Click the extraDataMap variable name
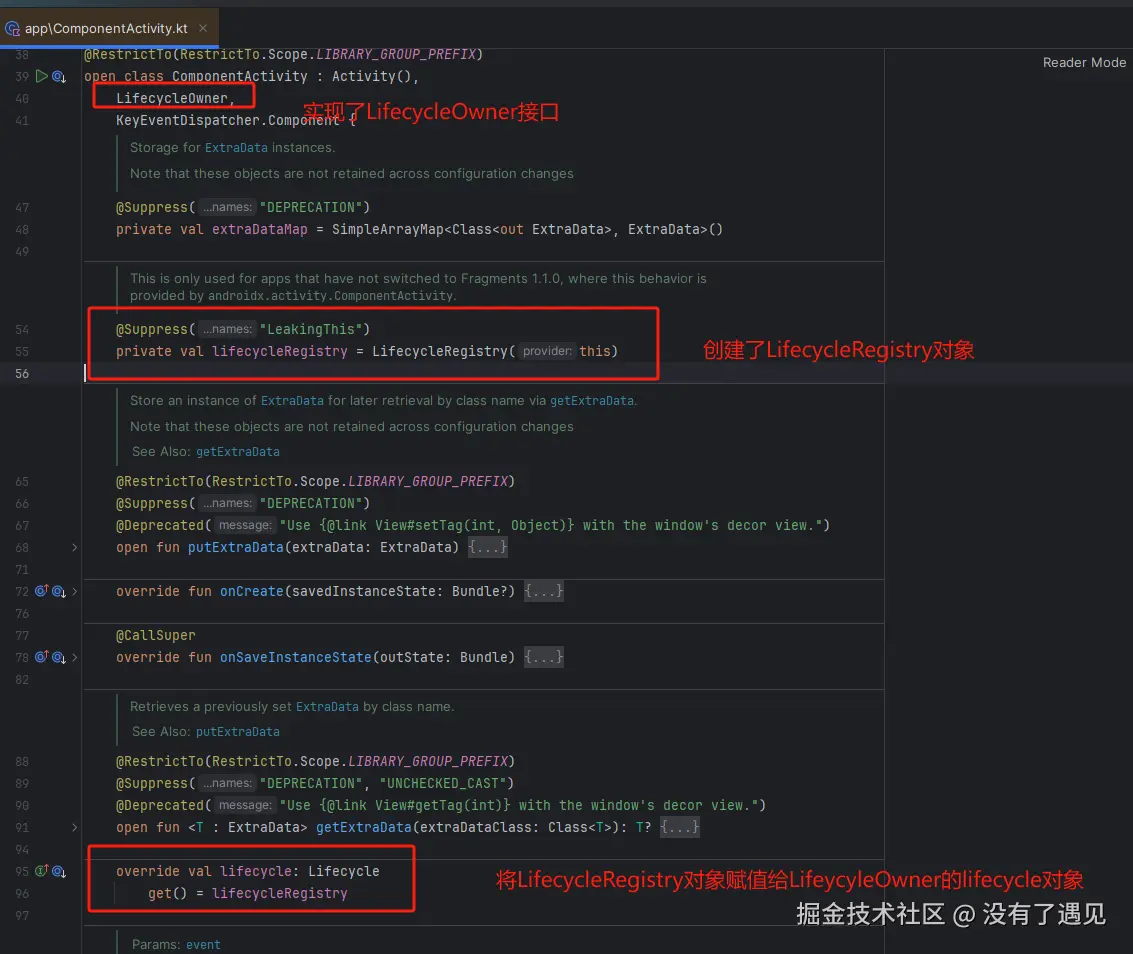 pyautogui.click(x=259, y=229)
